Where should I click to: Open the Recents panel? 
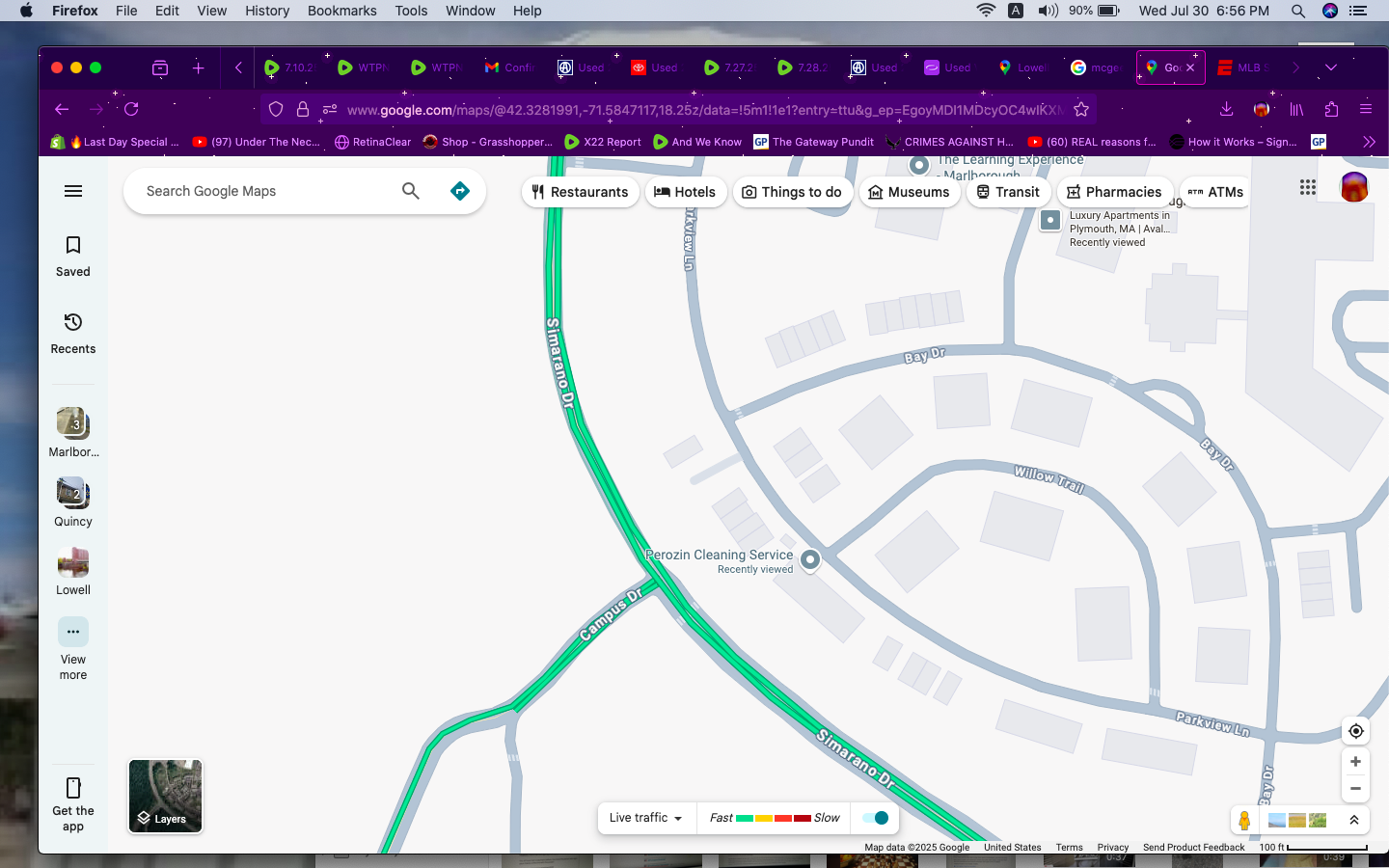click(73, 333)
